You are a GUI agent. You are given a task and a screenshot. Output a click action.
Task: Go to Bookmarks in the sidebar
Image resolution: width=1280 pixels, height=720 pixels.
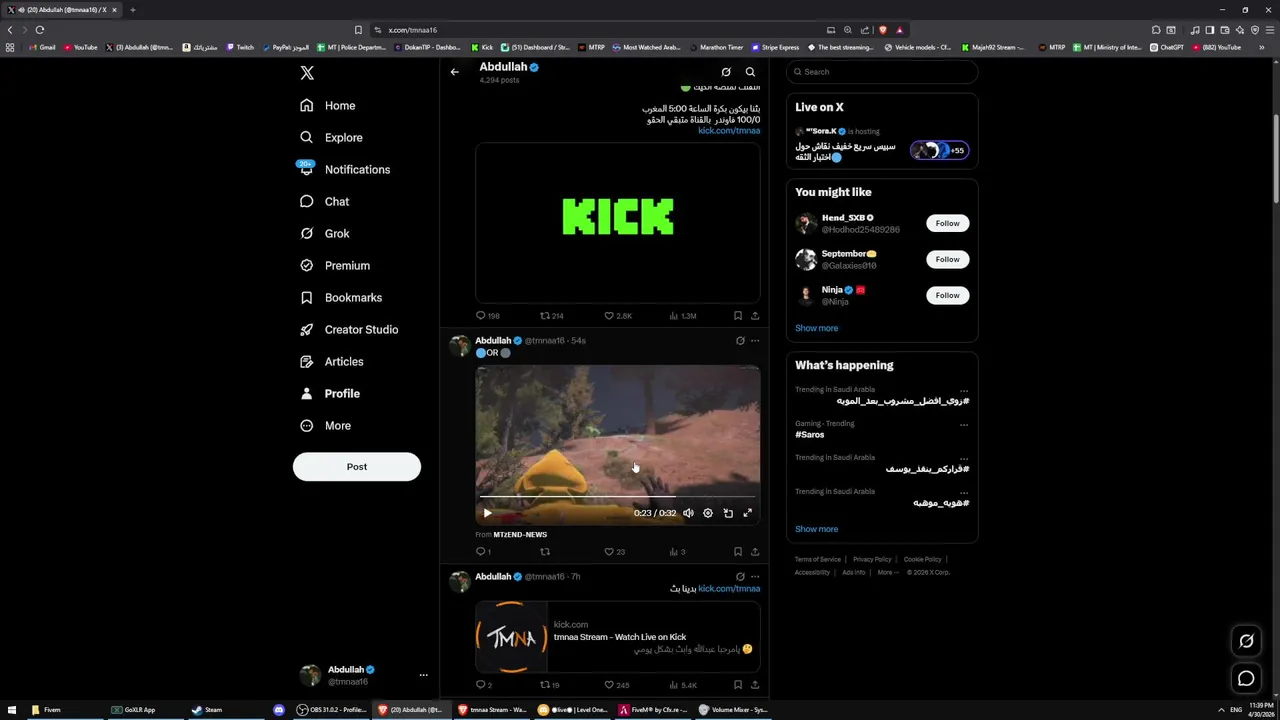coord(340,297)
